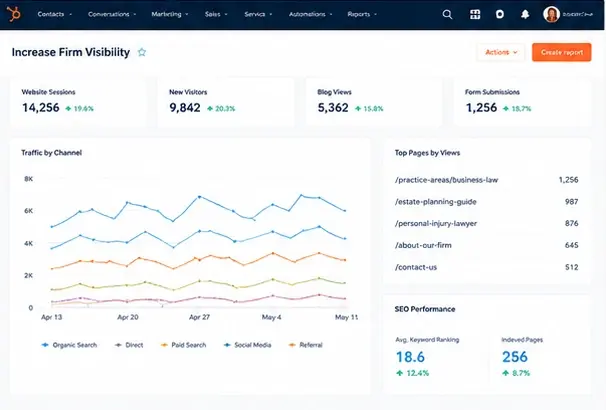Toggle Referral series in legend

[x=306, y=345]
